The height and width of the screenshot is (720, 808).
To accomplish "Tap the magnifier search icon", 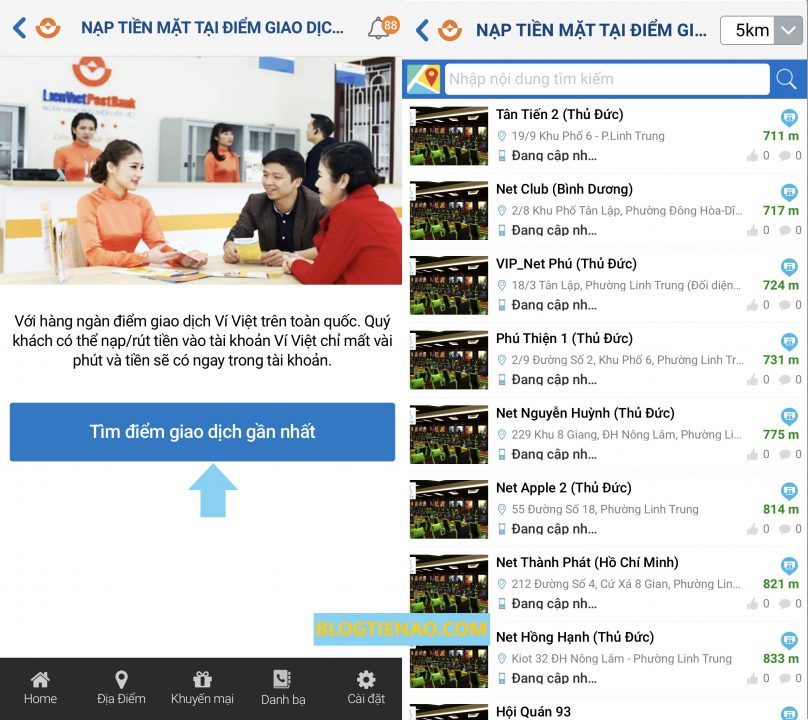I will (786, 79).
